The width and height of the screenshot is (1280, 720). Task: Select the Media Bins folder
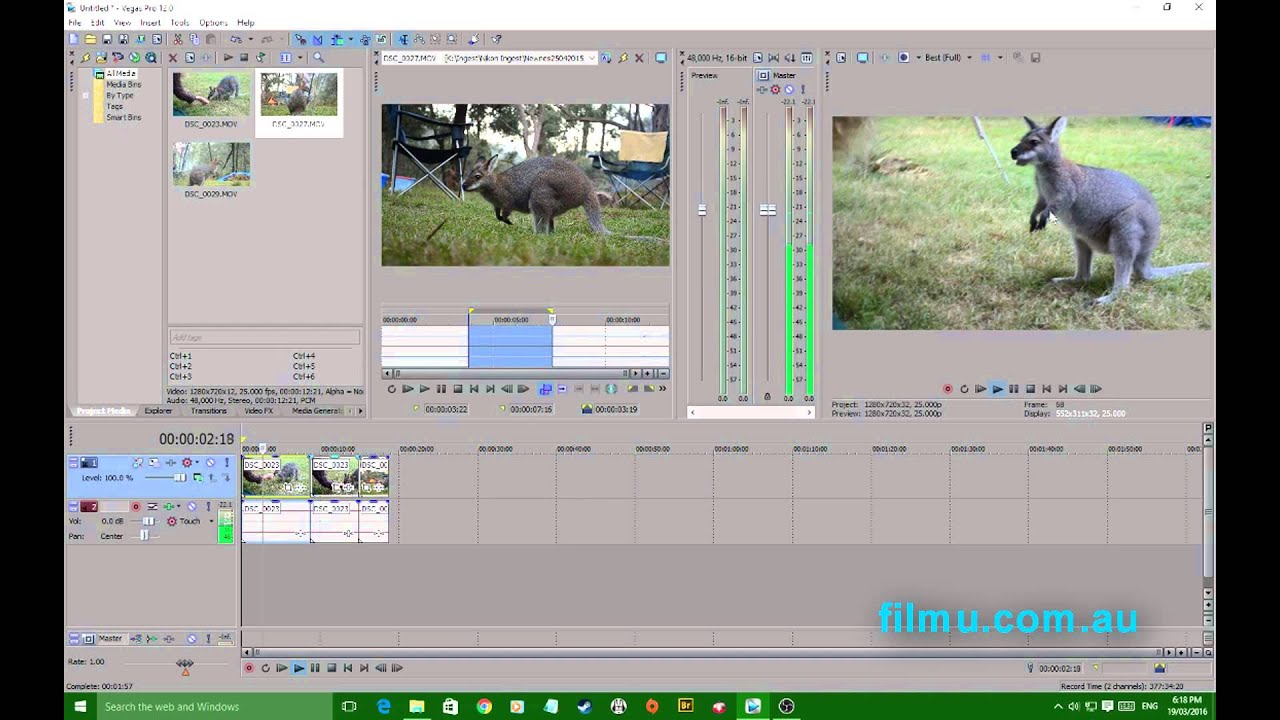[x=123, y=85]
